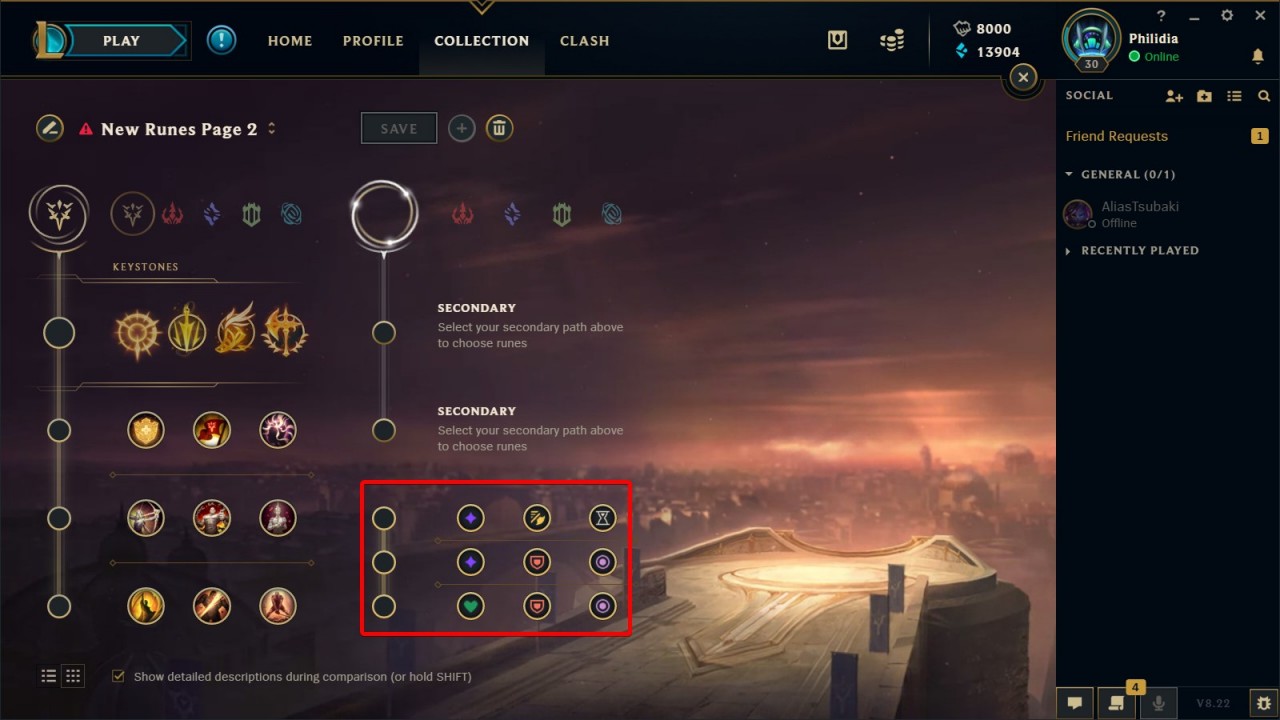1280x720 pixels.
Task: Toggle Show detailed descriptions during comparison checkbox
Action: click(x=119, y=676)
